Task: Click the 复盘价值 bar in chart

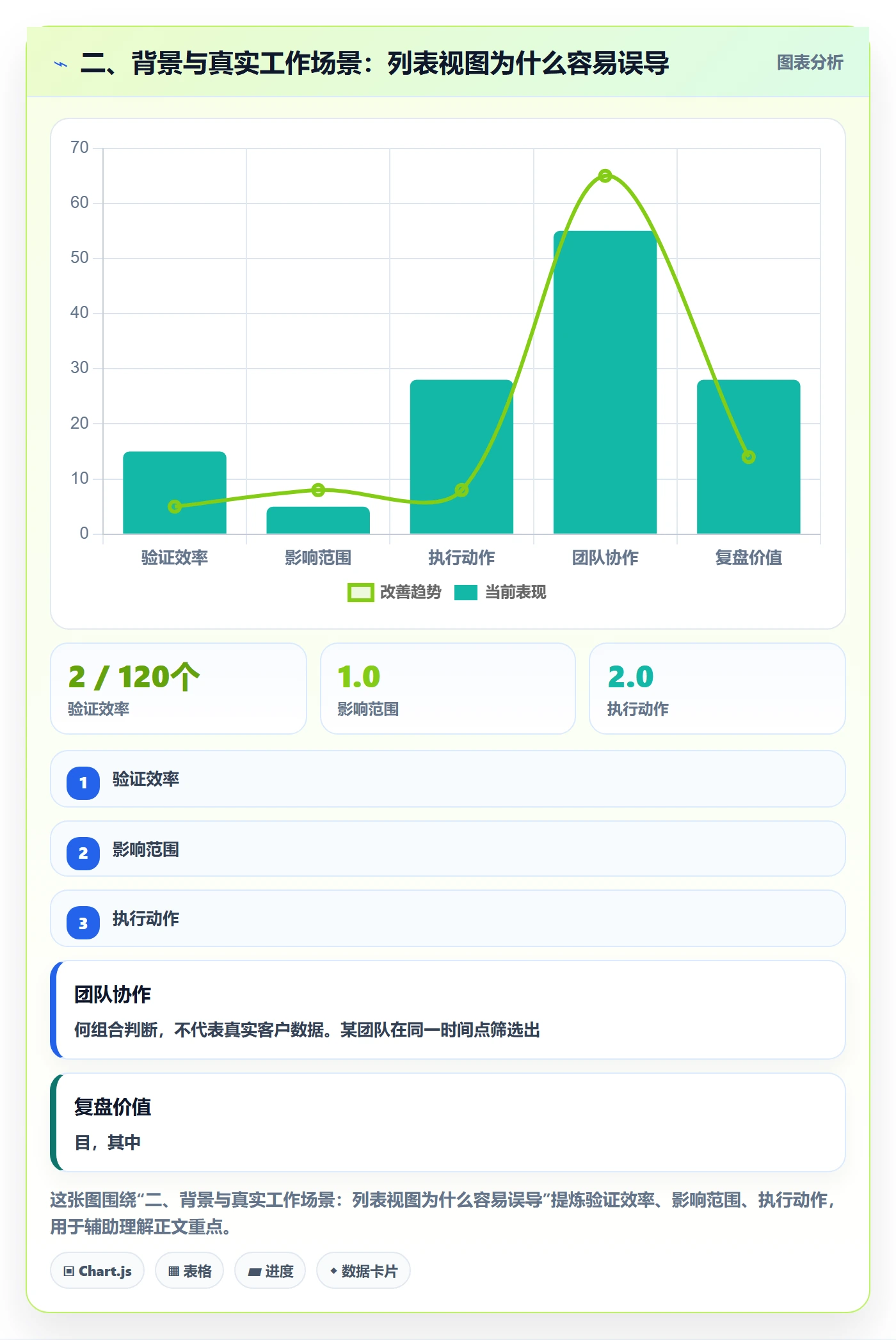Action: [x=748, y=457]
